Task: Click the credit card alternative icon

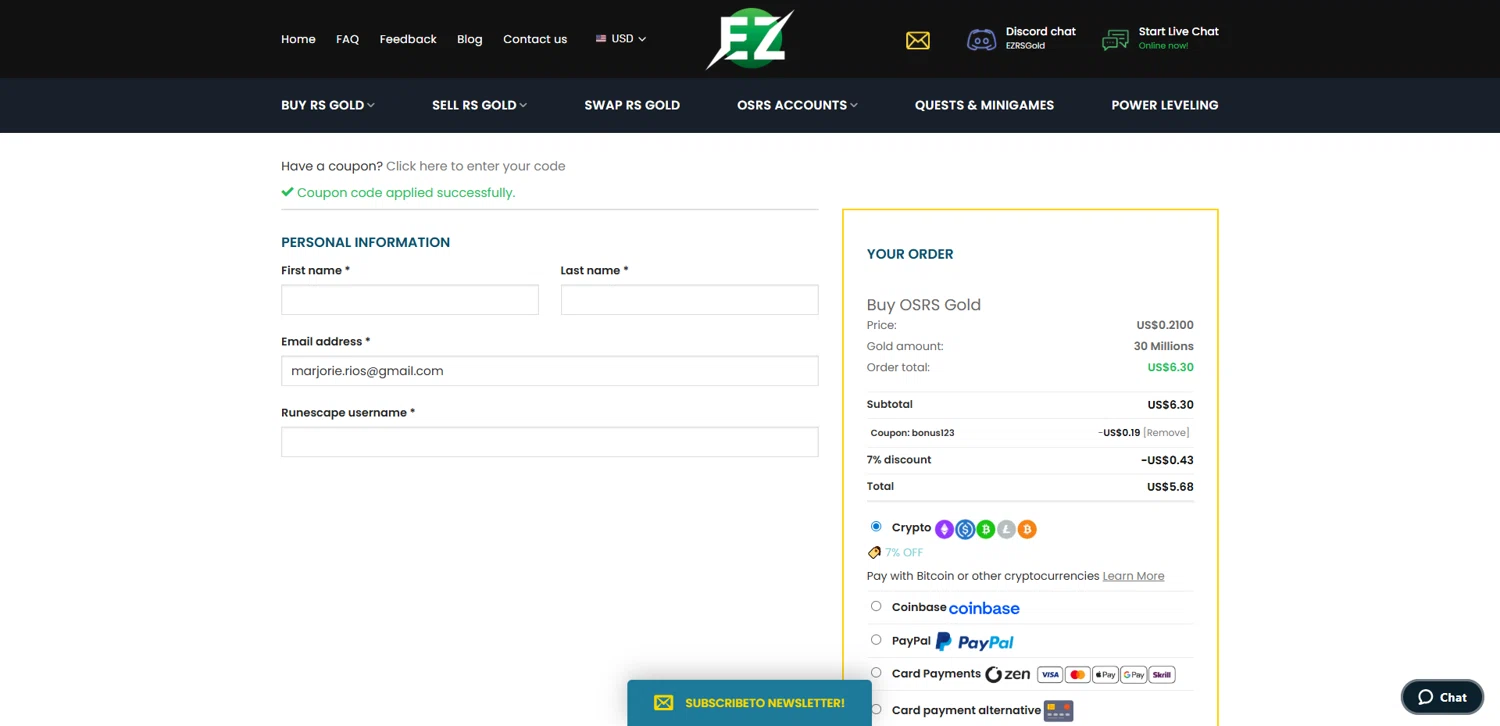Action: [1058, 711]
